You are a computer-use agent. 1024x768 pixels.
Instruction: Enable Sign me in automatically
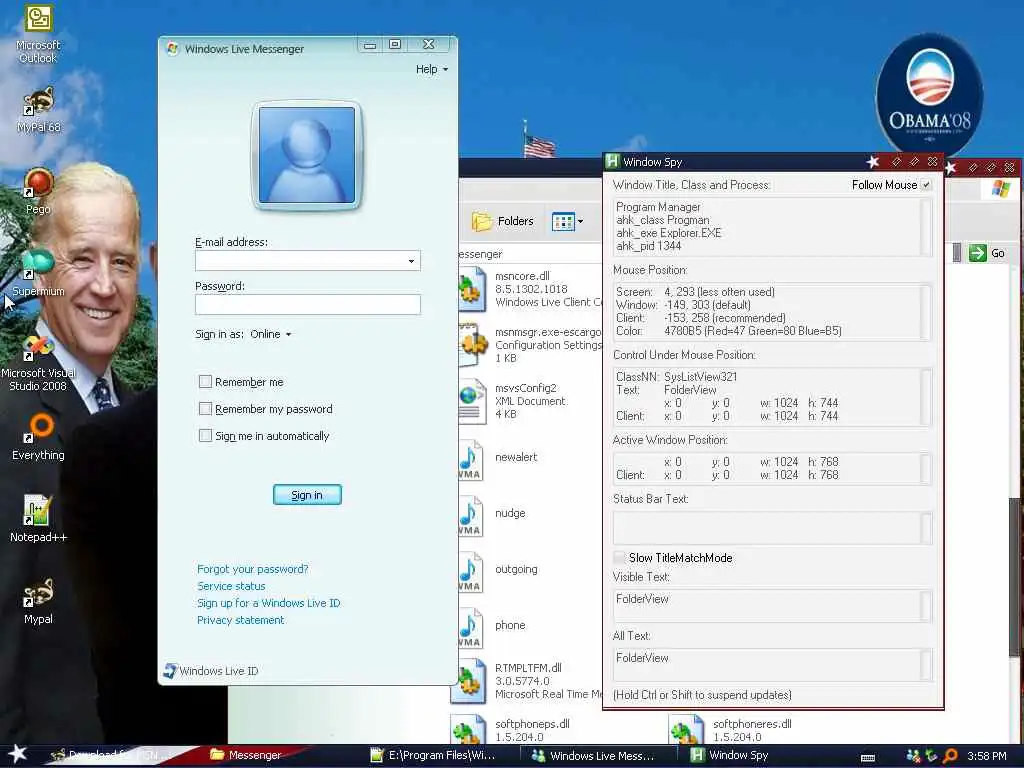[205, 436]
